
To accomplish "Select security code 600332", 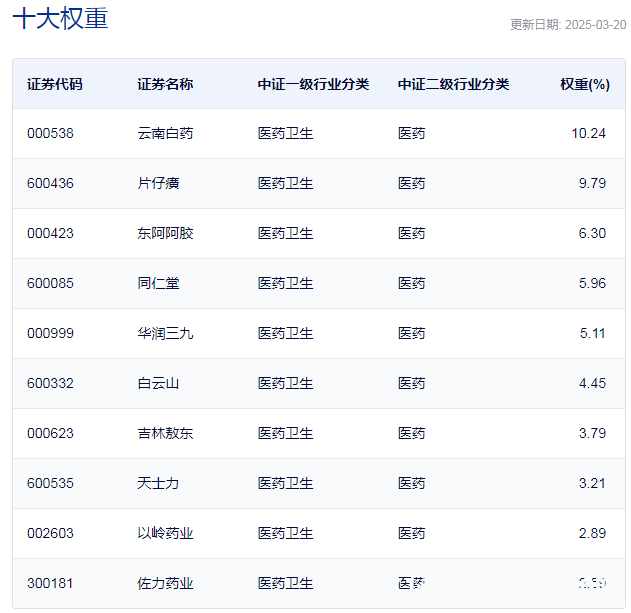I will [x=50, y=383].
